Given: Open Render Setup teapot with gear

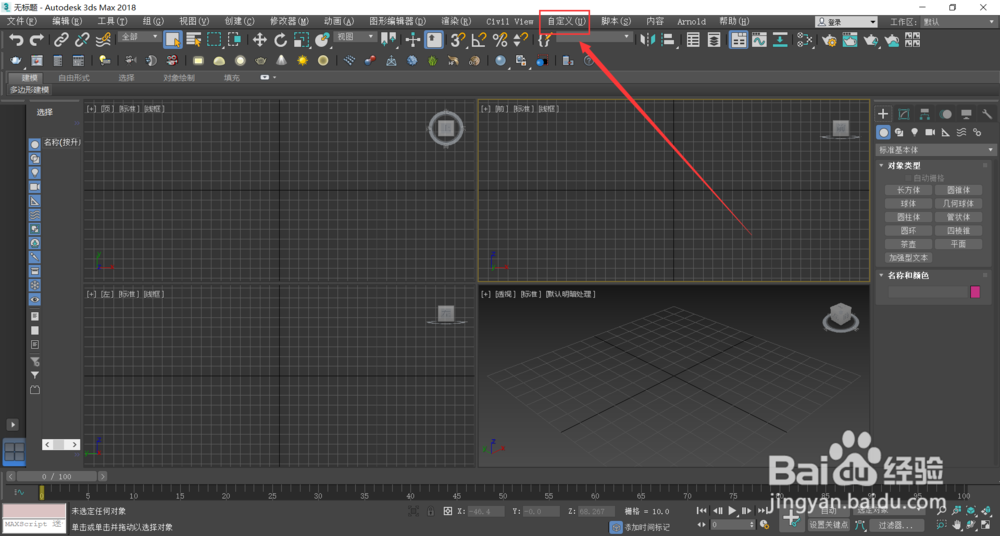Looking at the screenshot, I should pyautogui.click(x=829, y=40).
